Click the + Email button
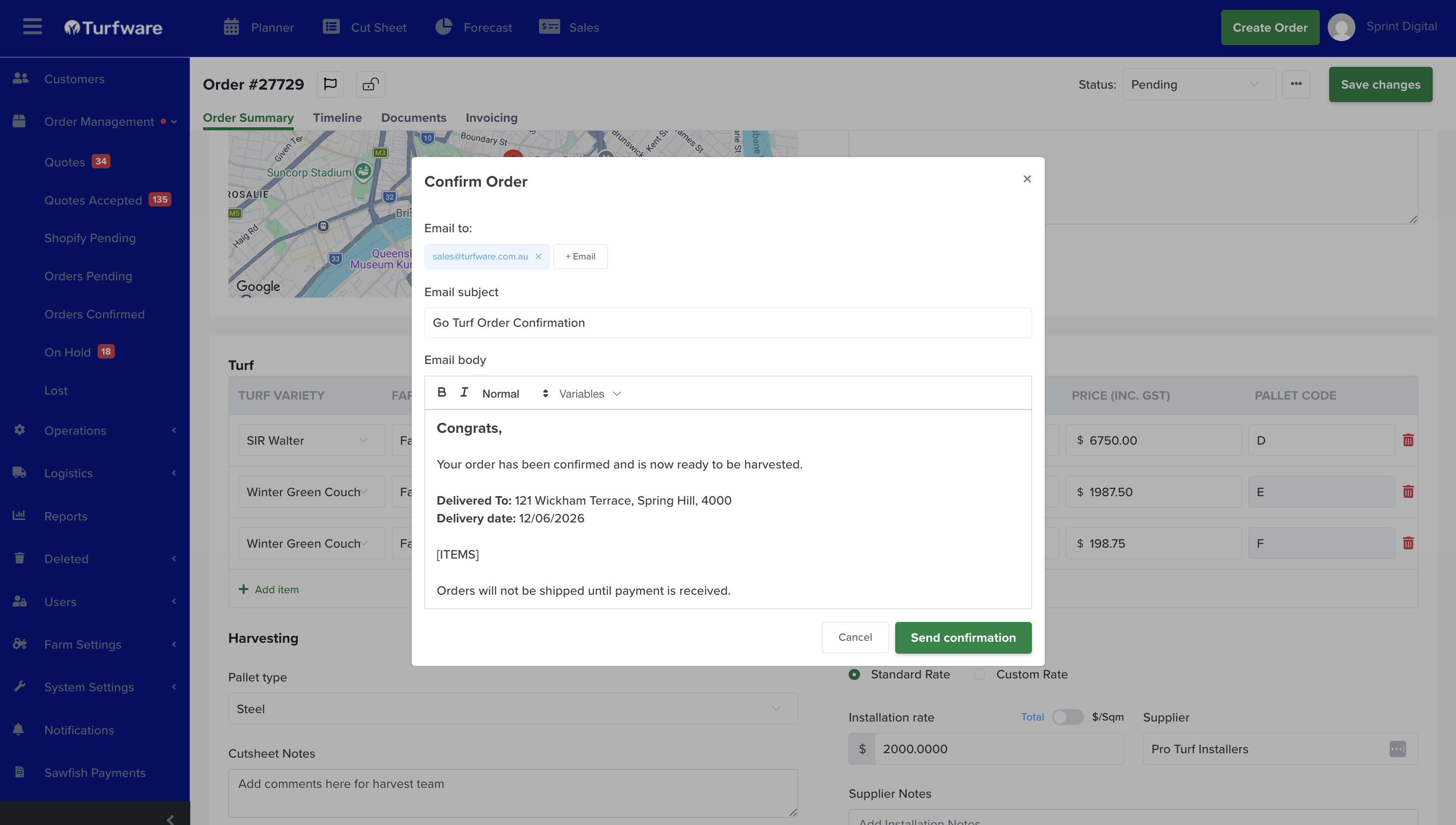1456x825 pixels. pyautogui.click(x=580, y=257)
